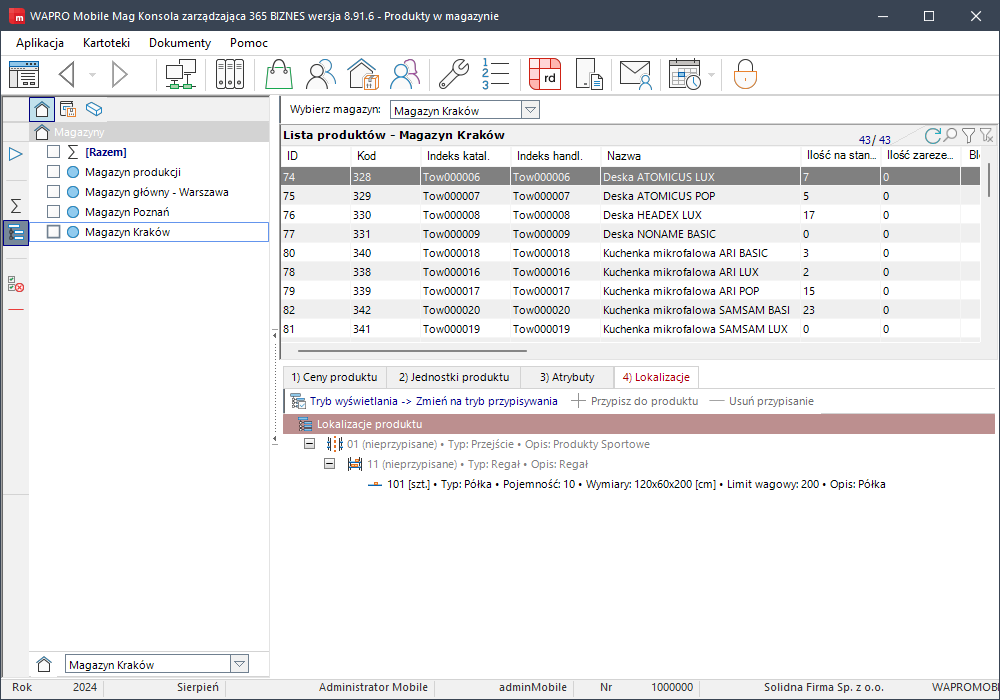Screen dimensions: 1000x700
Task: Switch to the Jednostki produktu tab
Action: [x=454, y=377]
